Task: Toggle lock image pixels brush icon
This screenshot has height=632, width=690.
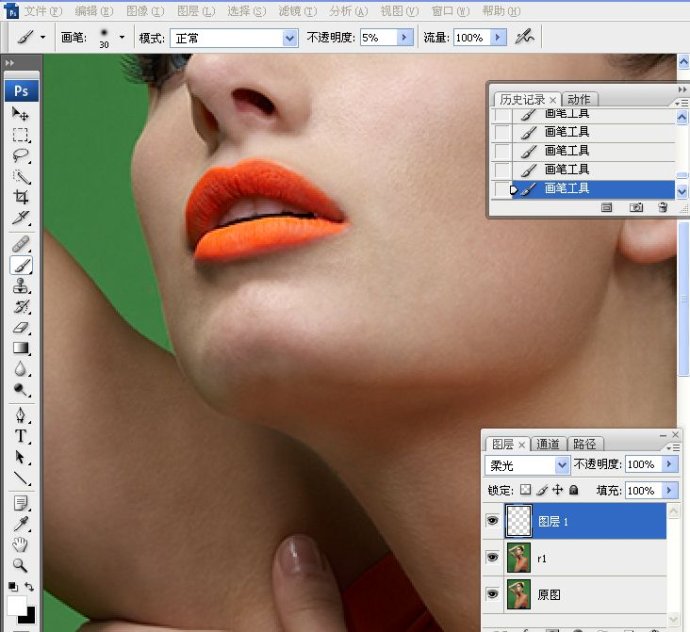Action: tap(542, 490)
